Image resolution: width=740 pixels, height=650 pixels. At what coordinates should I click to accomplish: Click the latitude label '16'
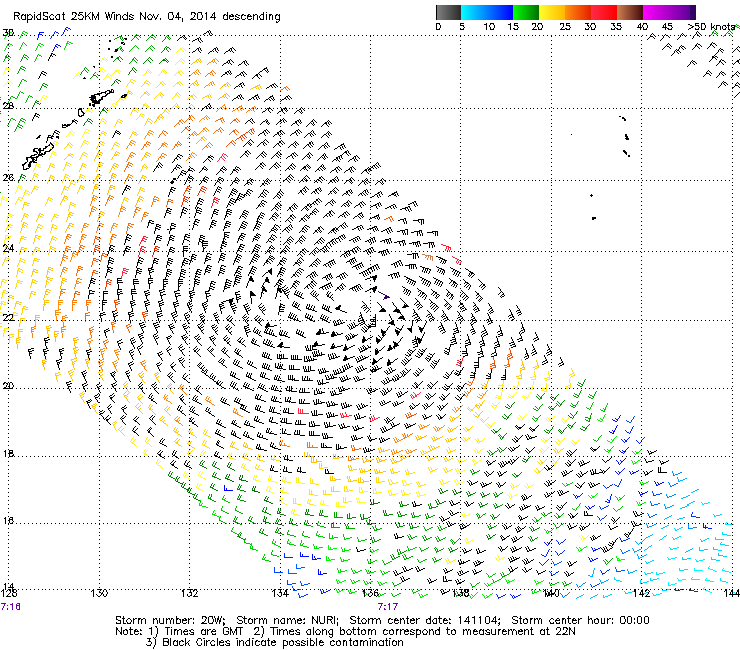(8, 521)
